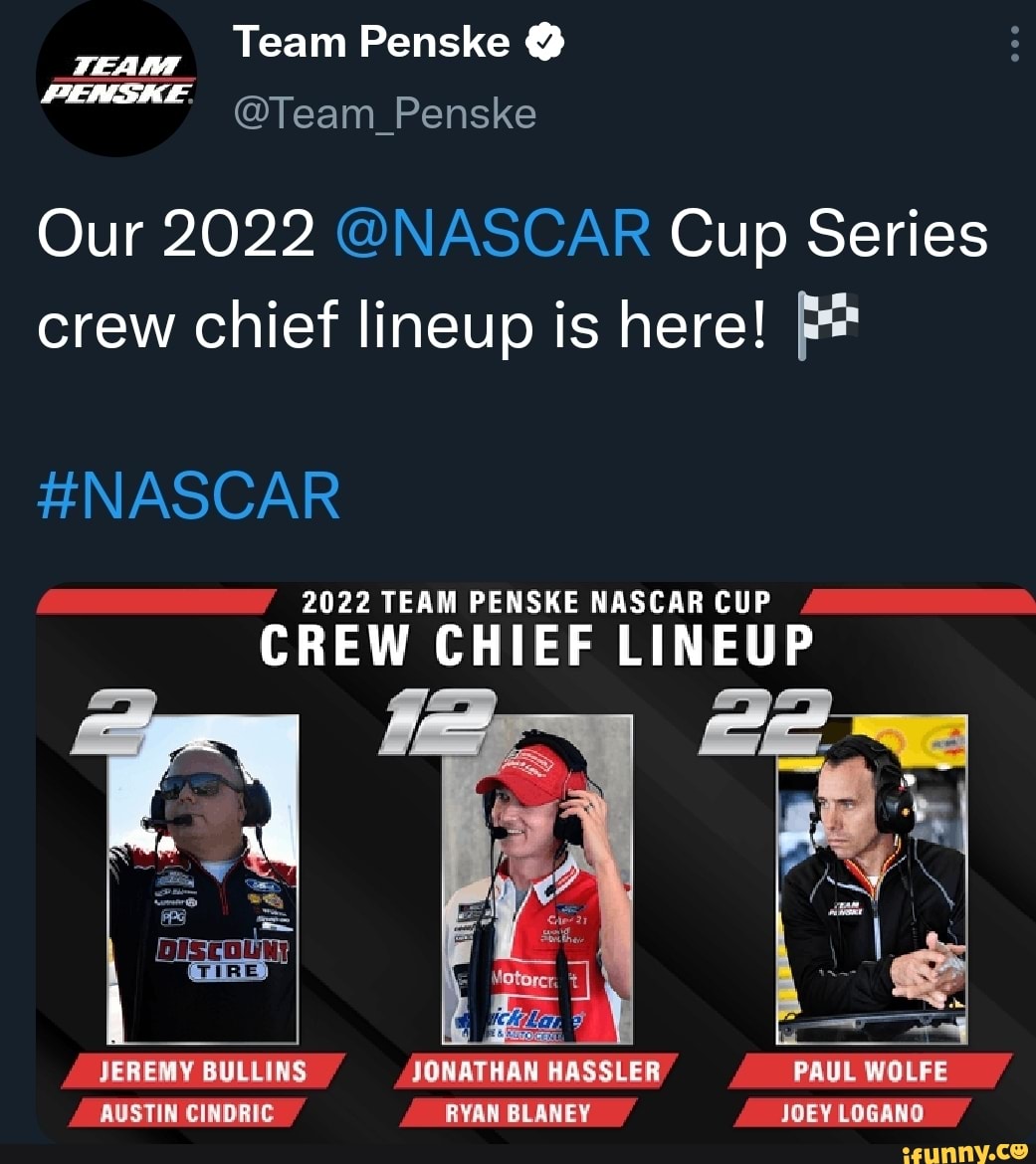The width and height of the screenshot is (1036, 1164).
Task: Select the silver number 12 graphic
Action: point(440,712)
